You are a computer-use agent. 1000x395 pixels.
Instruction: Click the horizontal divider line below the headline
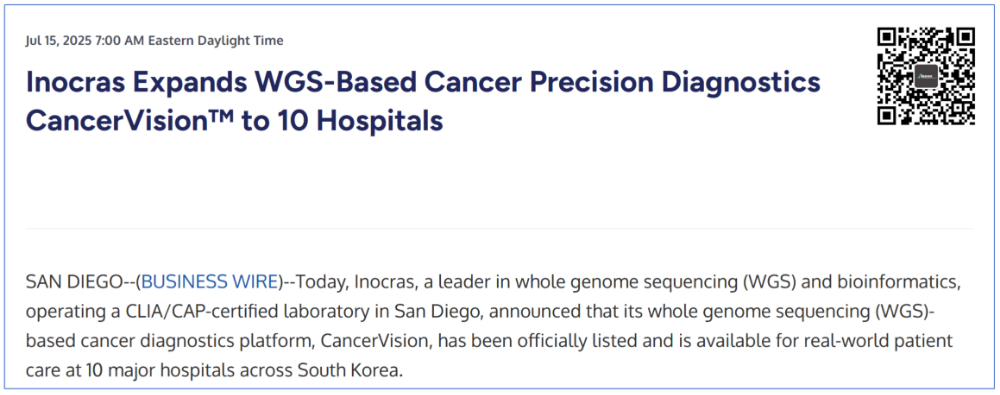tap(499, 228)
